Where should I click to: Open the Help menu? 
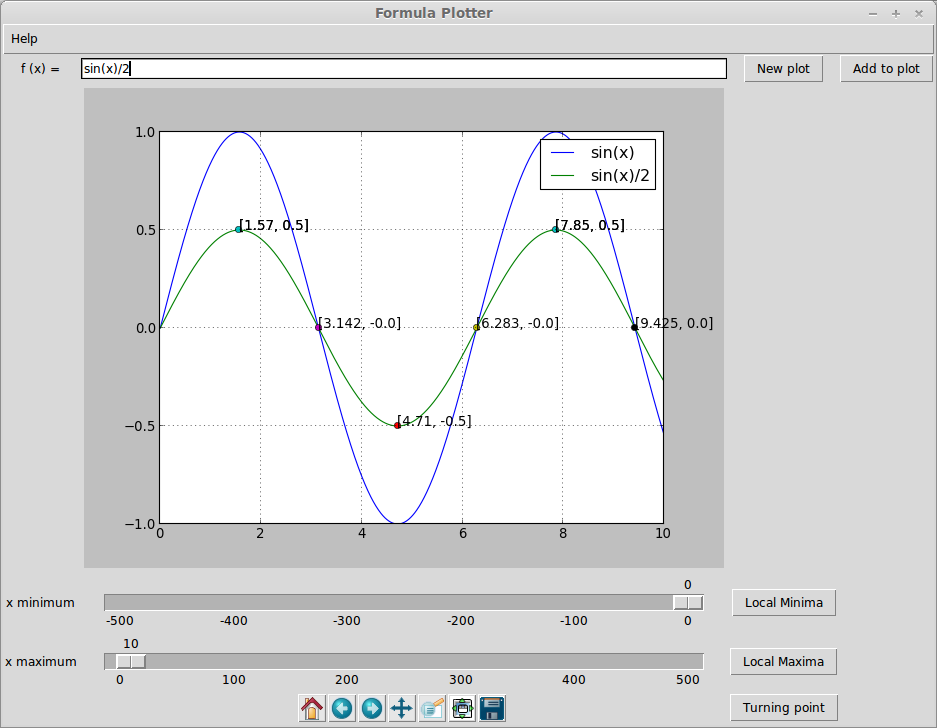pos(23,38)
